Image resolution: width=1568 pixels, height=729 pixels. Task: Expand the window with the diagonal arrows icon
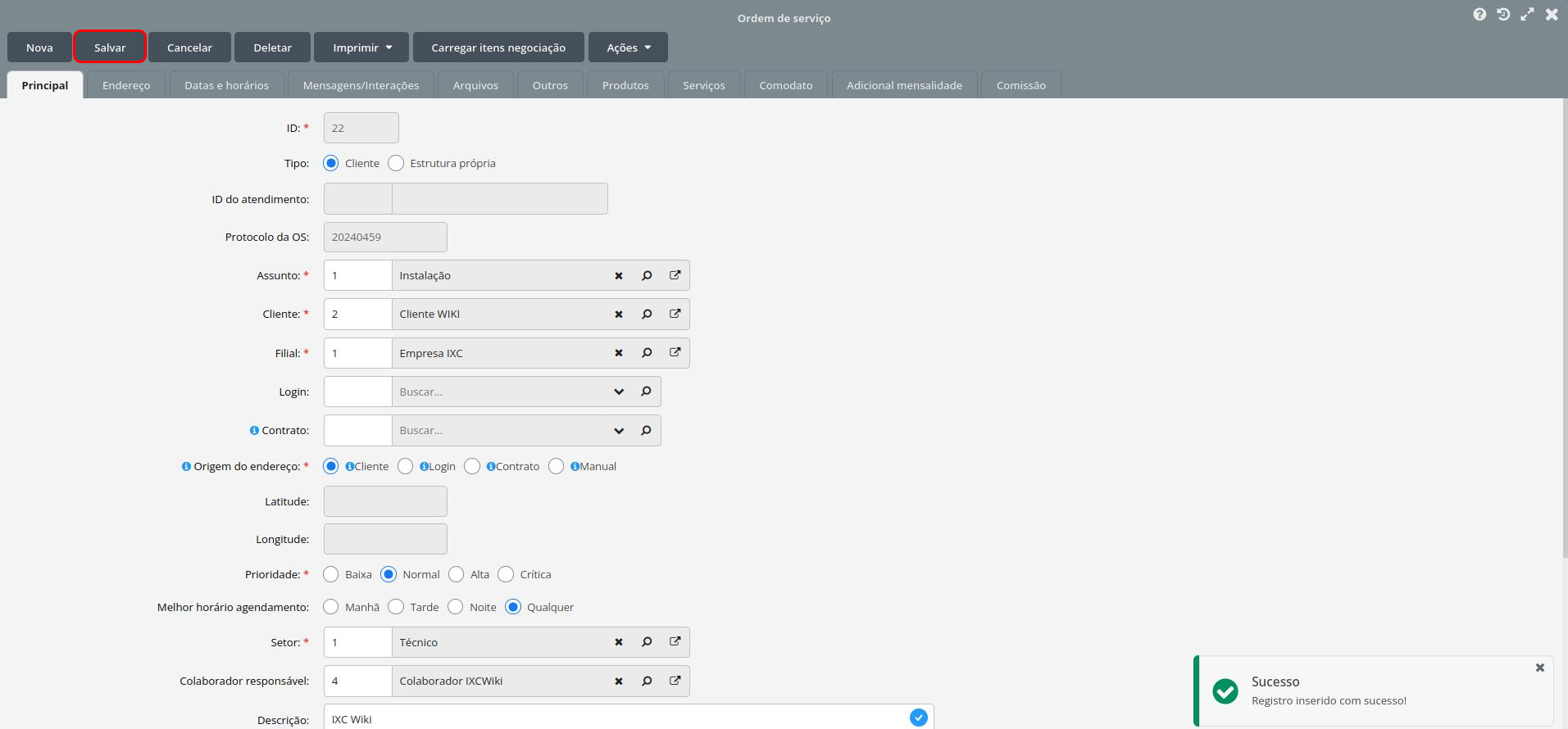point(1527,14)
